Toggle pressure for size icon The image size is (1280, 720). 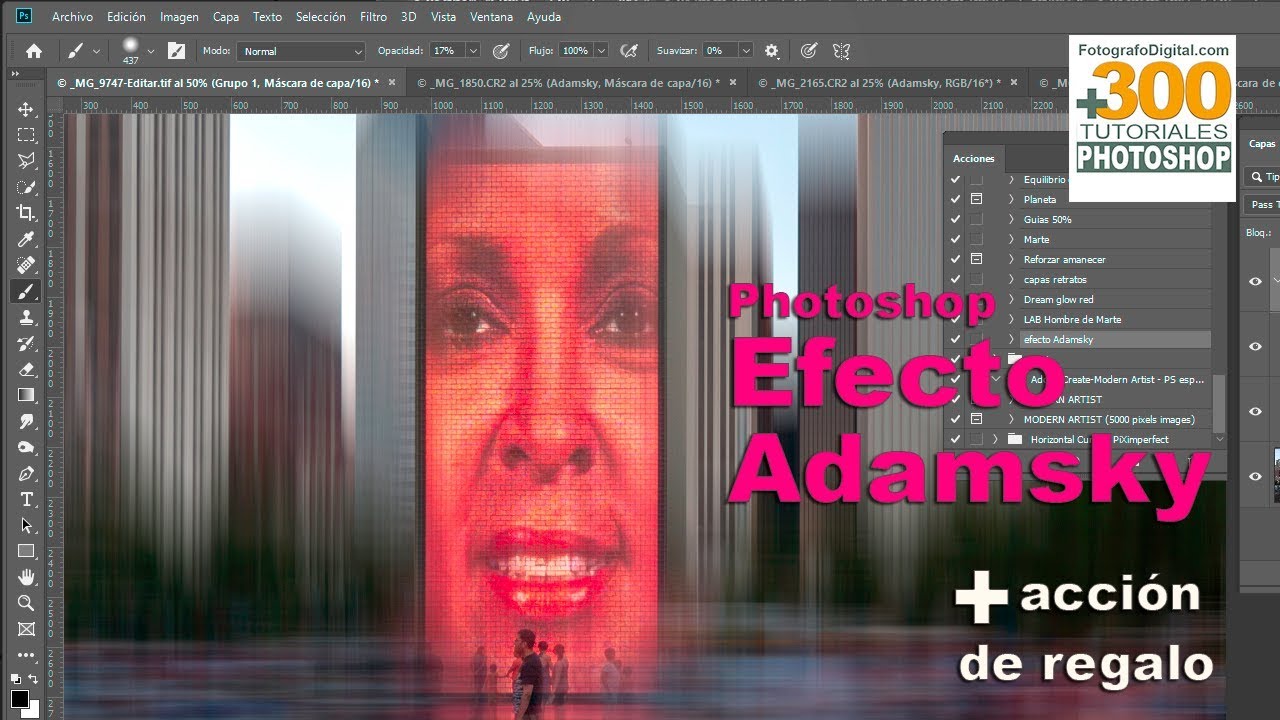pyautogui.click(x=809, y=51)
